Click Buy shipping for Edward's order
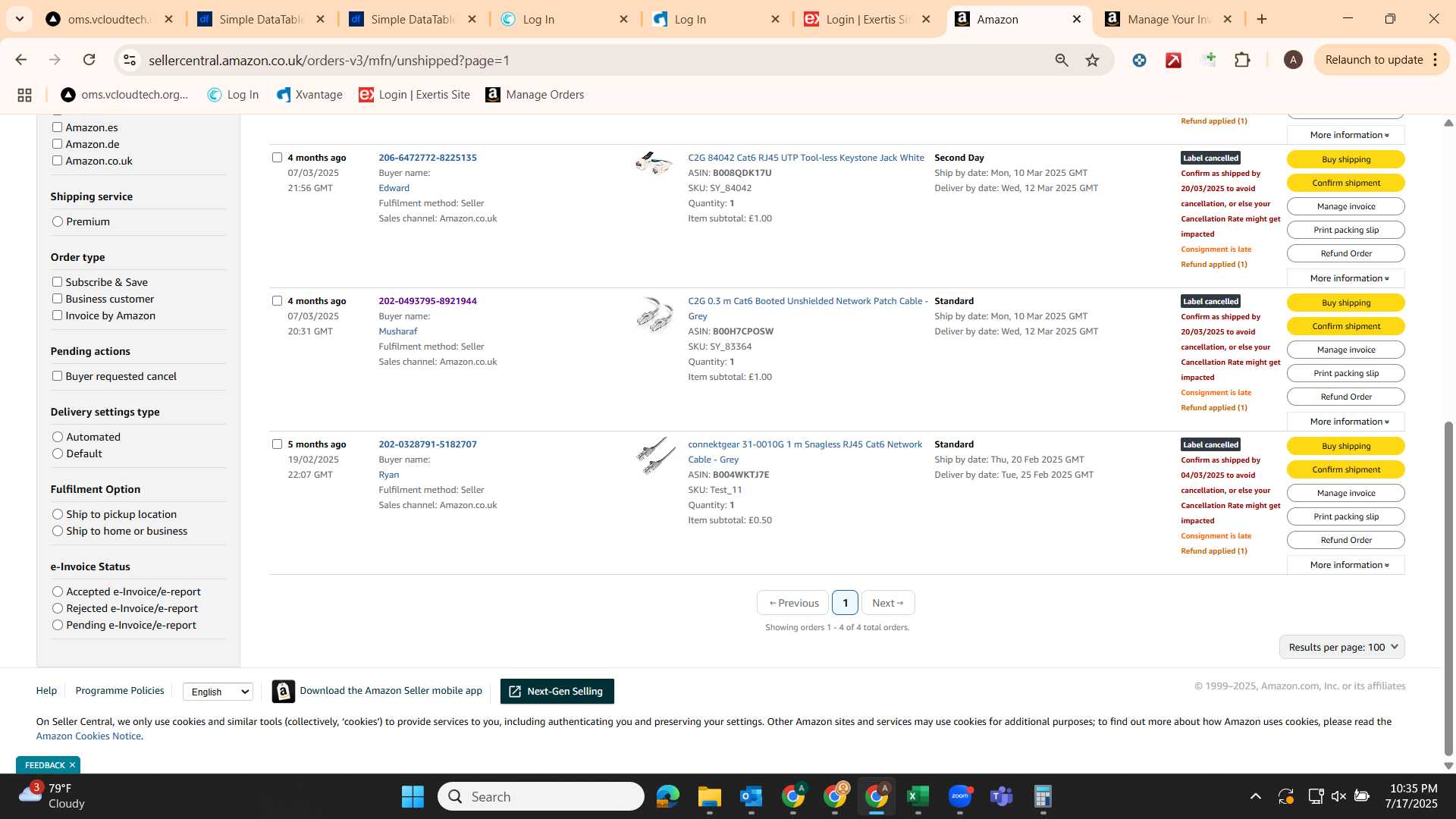 (1346, 159)
